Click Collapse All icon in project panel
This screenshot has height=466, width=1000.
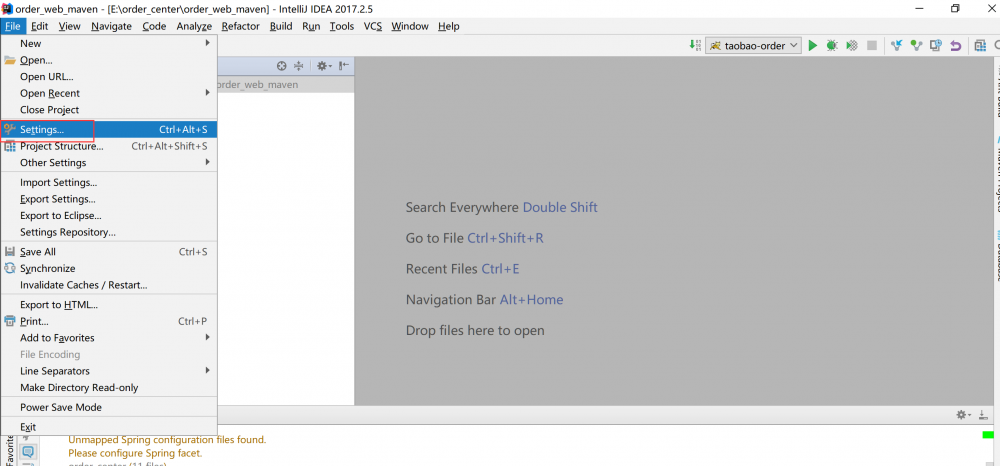pos(298,66)
